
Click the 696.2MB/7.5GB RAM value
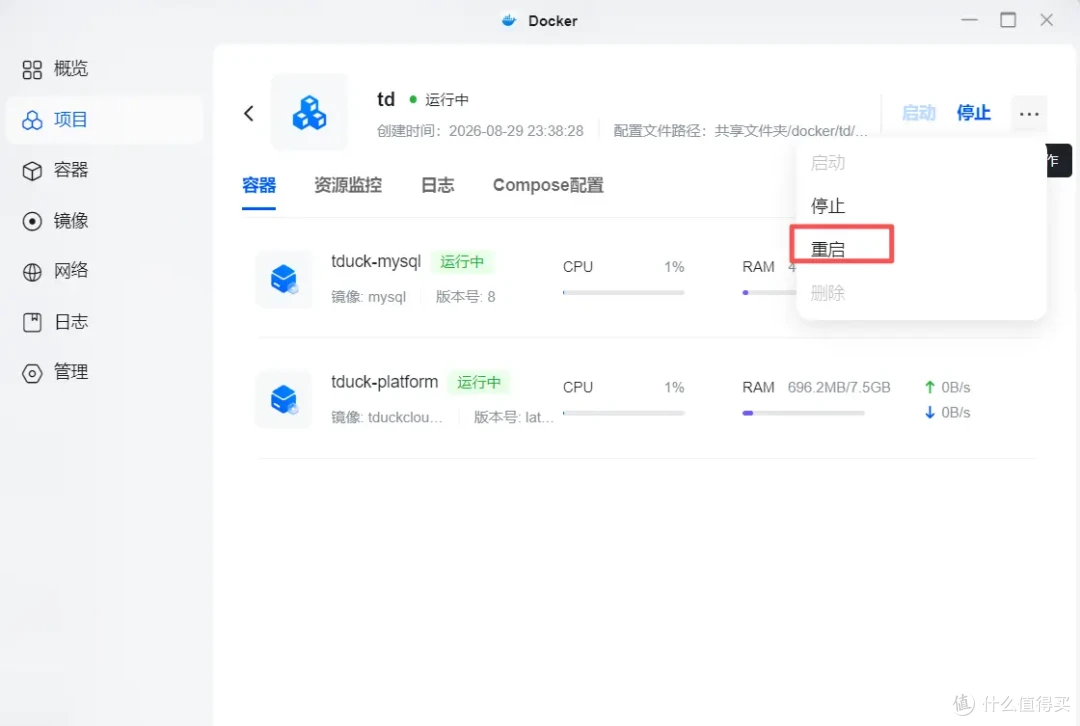pyautogui.click(x=839, y=387)
